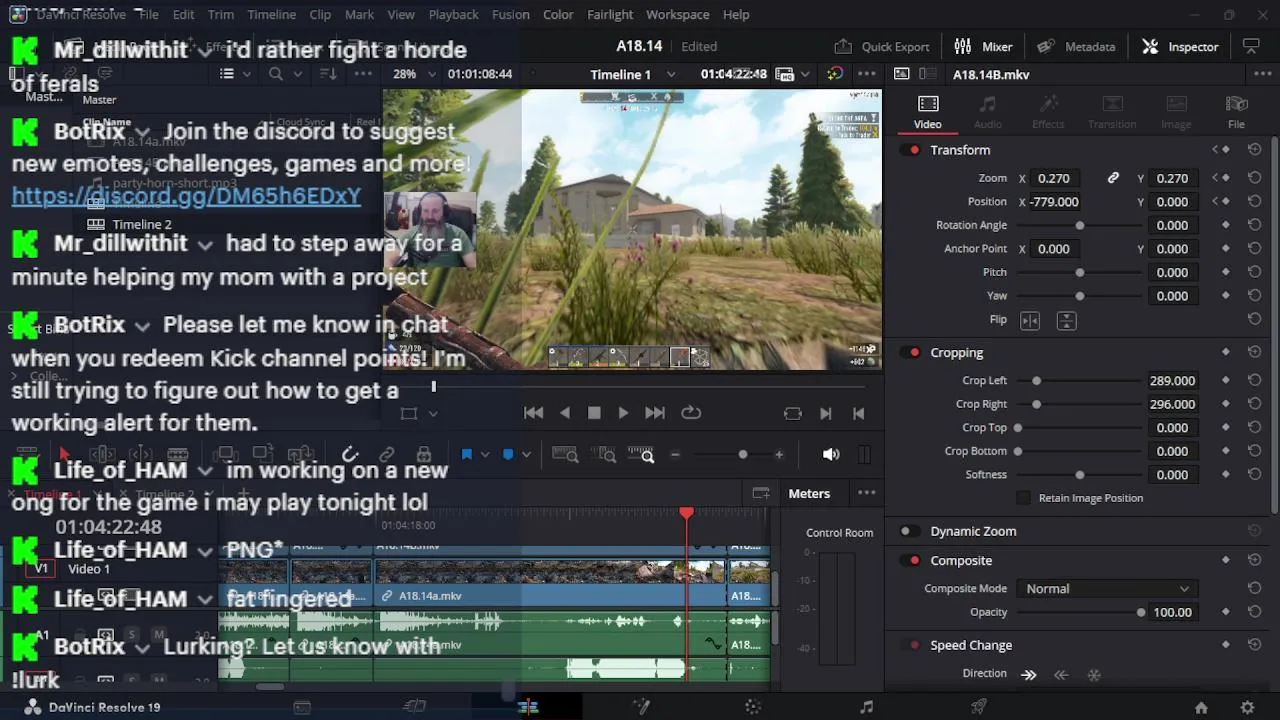The width and height of the screenshot is (1280, 720).
Task: Open the Project Manager home icon
Action: tap(1201, 707)
